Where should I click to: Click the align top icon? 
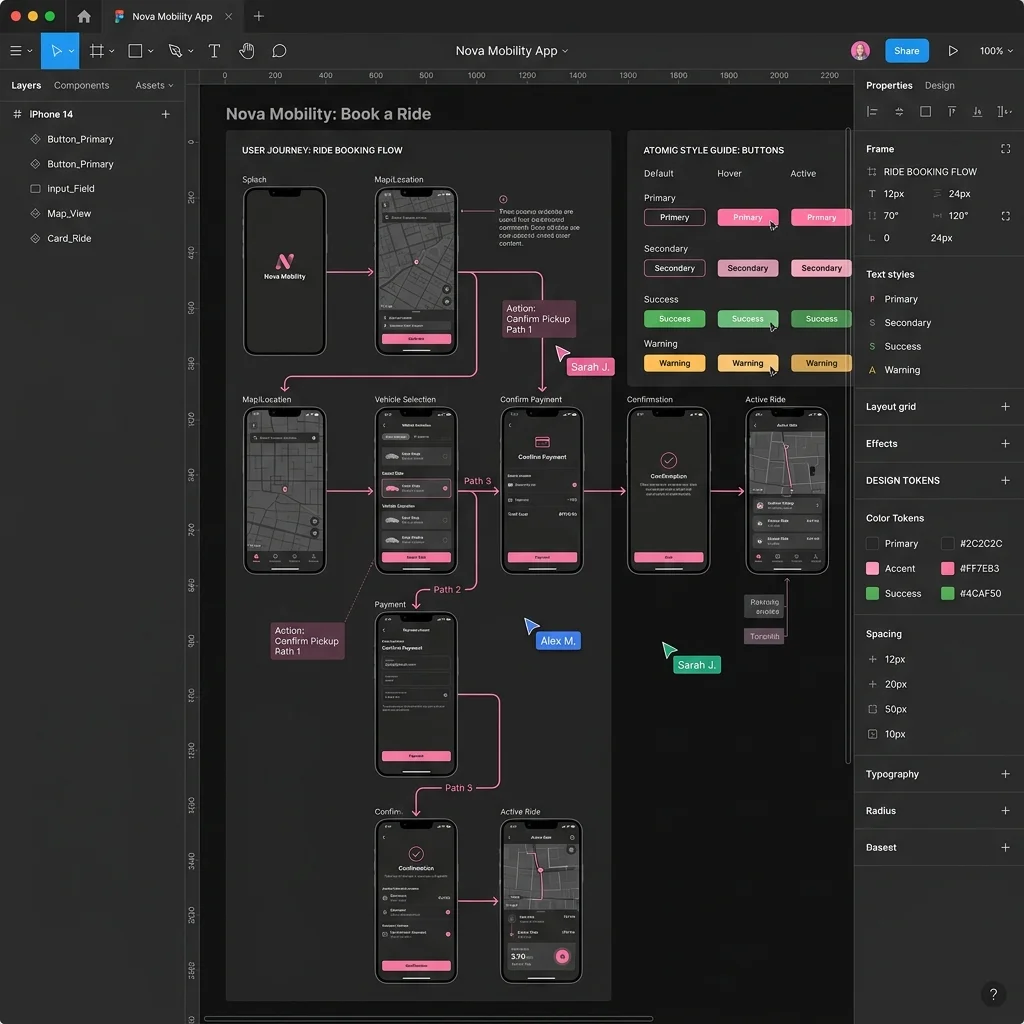click(x=952, y=112)
